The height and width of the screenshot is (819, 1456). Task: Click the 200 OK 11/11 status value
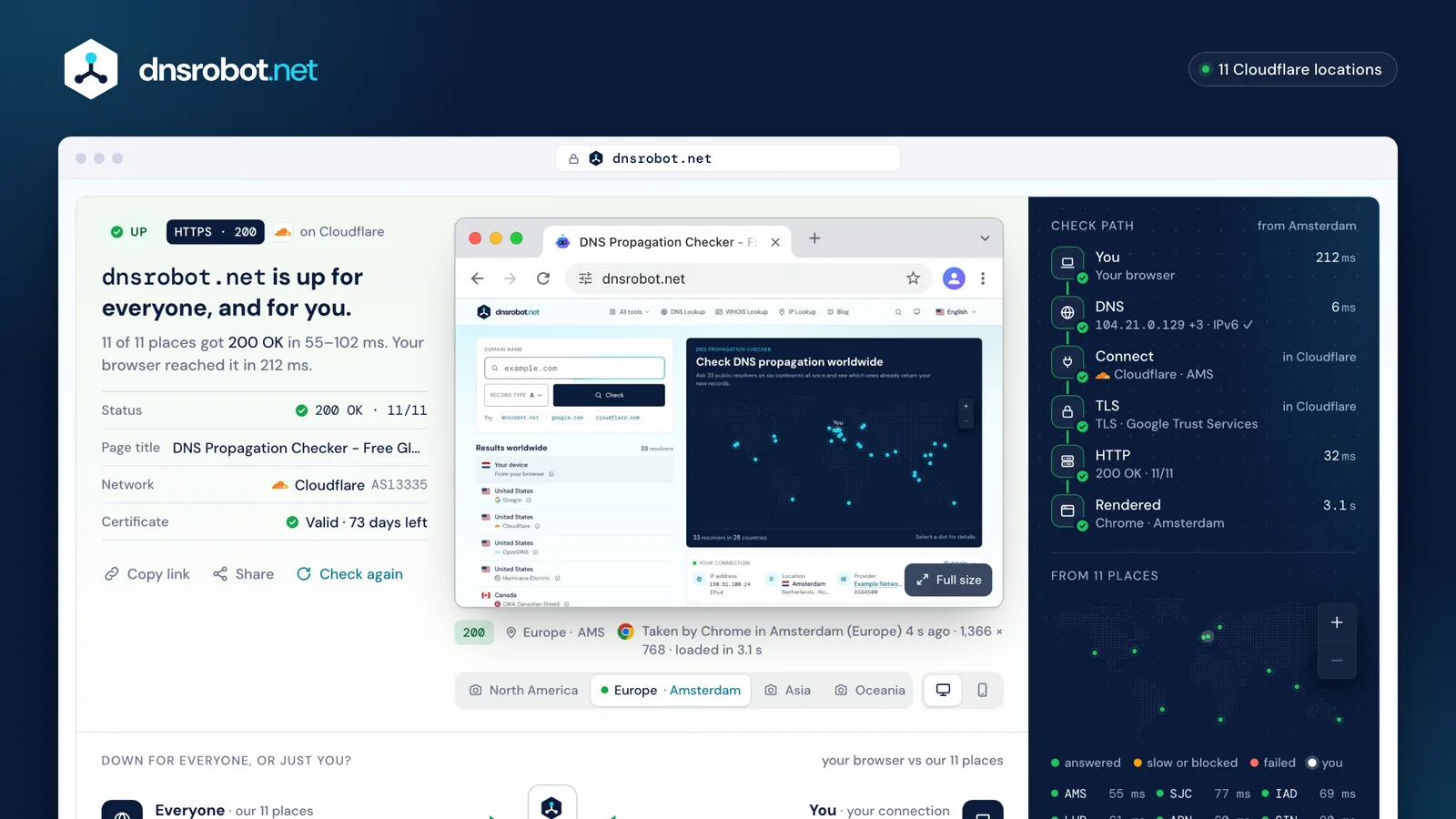click(x=361, y=410)
